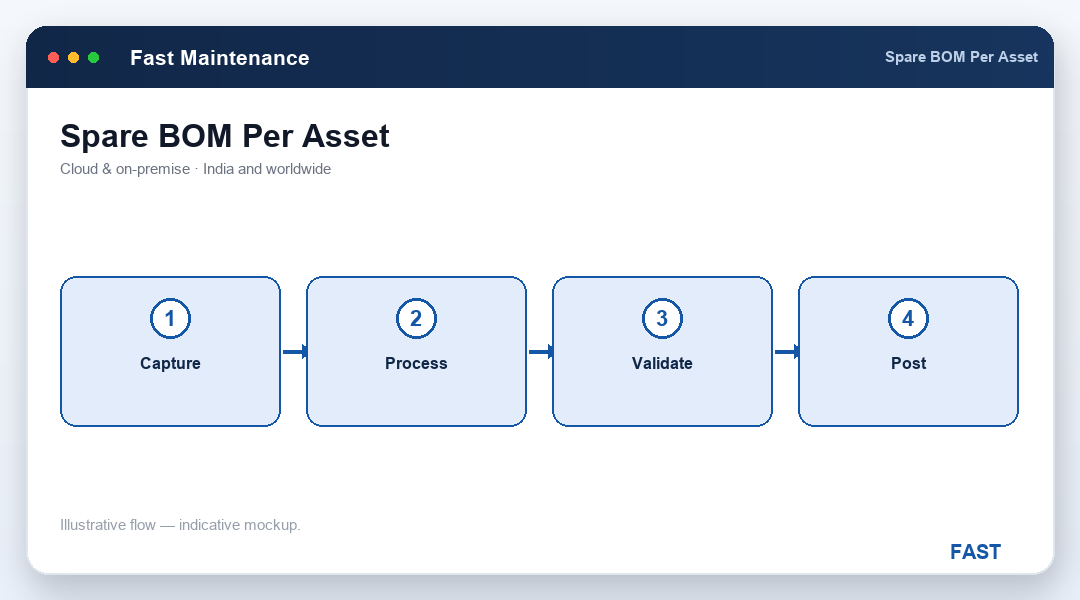Screen dimensions: 1080x600
Task: Open the Post step card
Action: (908, 351)
